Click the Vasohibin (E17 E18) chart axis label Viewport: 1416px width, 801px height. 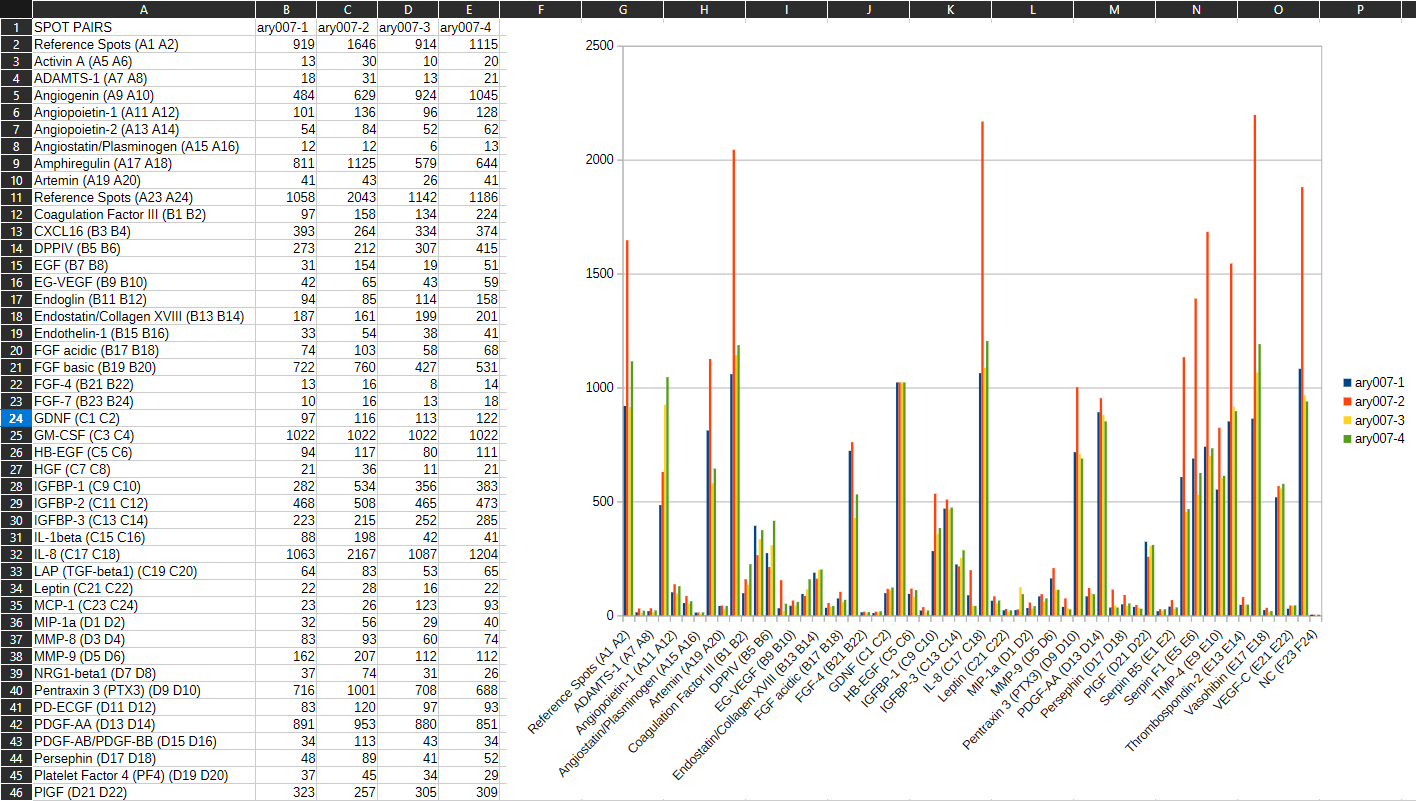1229,671
